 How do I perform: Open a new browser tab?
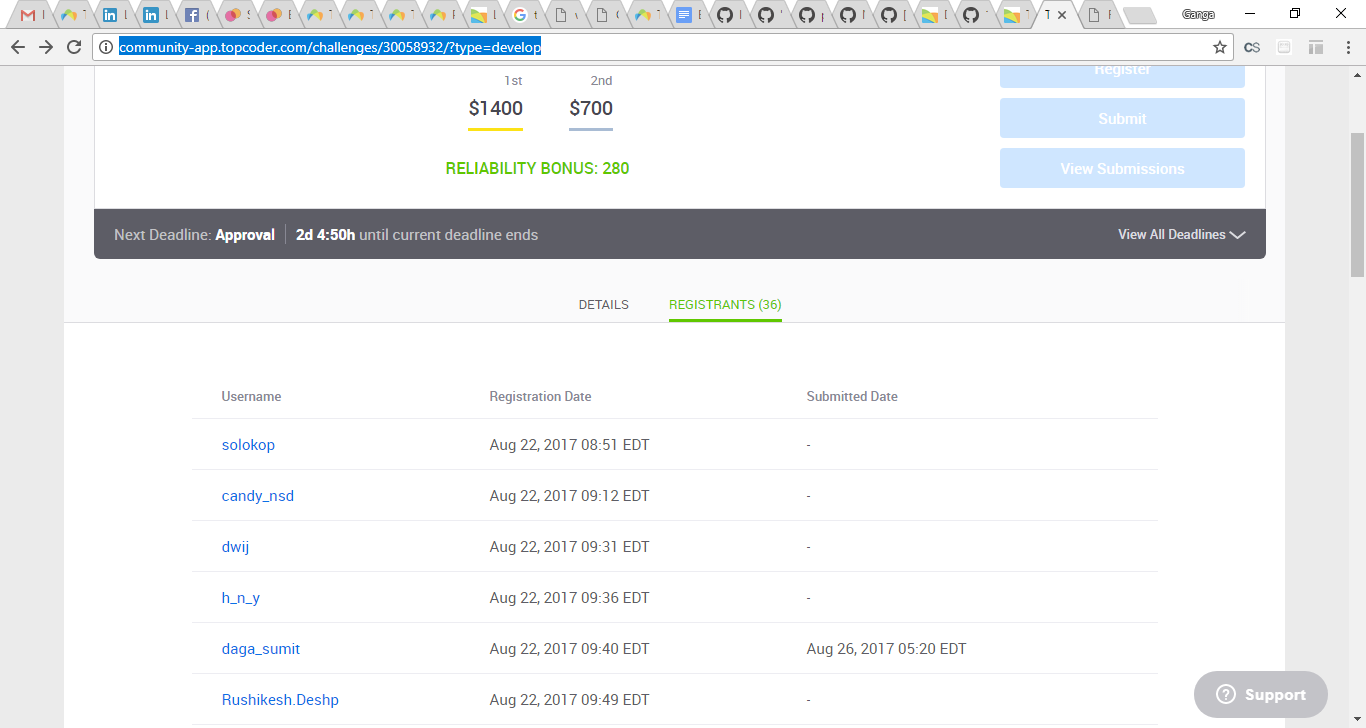coord(1139,15)
